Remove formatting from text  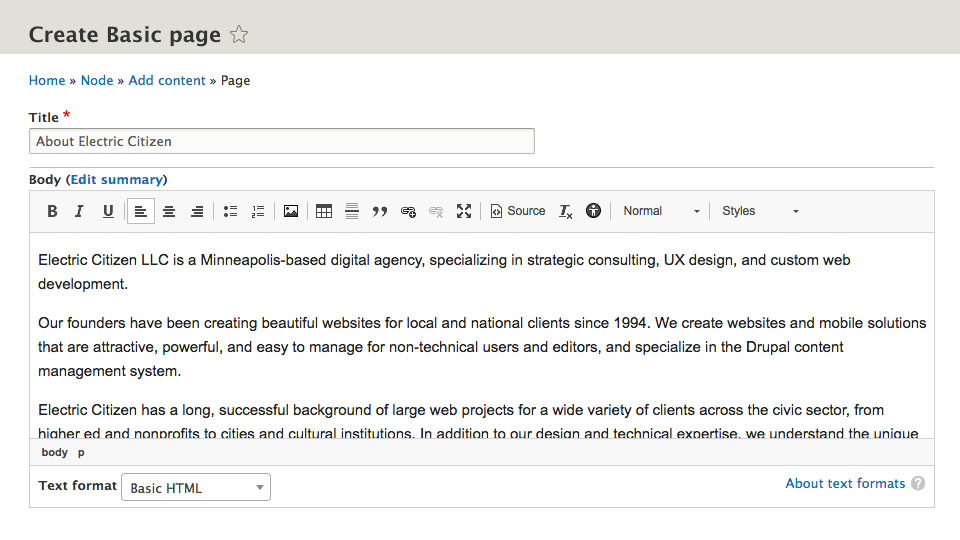(x=565, y=211)
